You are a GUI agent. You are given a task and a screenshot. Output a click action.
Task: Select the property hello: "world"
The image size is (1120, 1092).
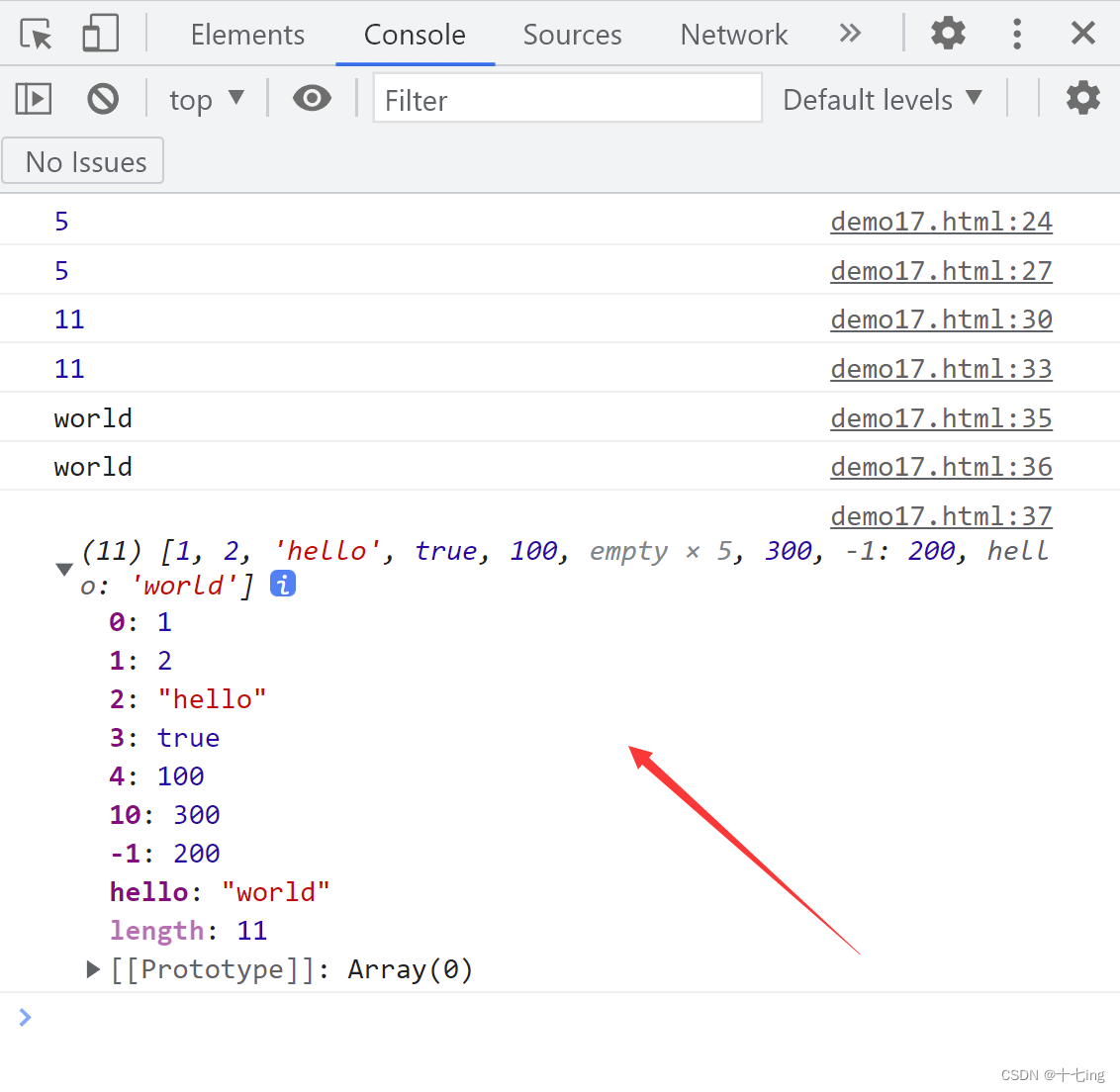(x=220, y=892)
